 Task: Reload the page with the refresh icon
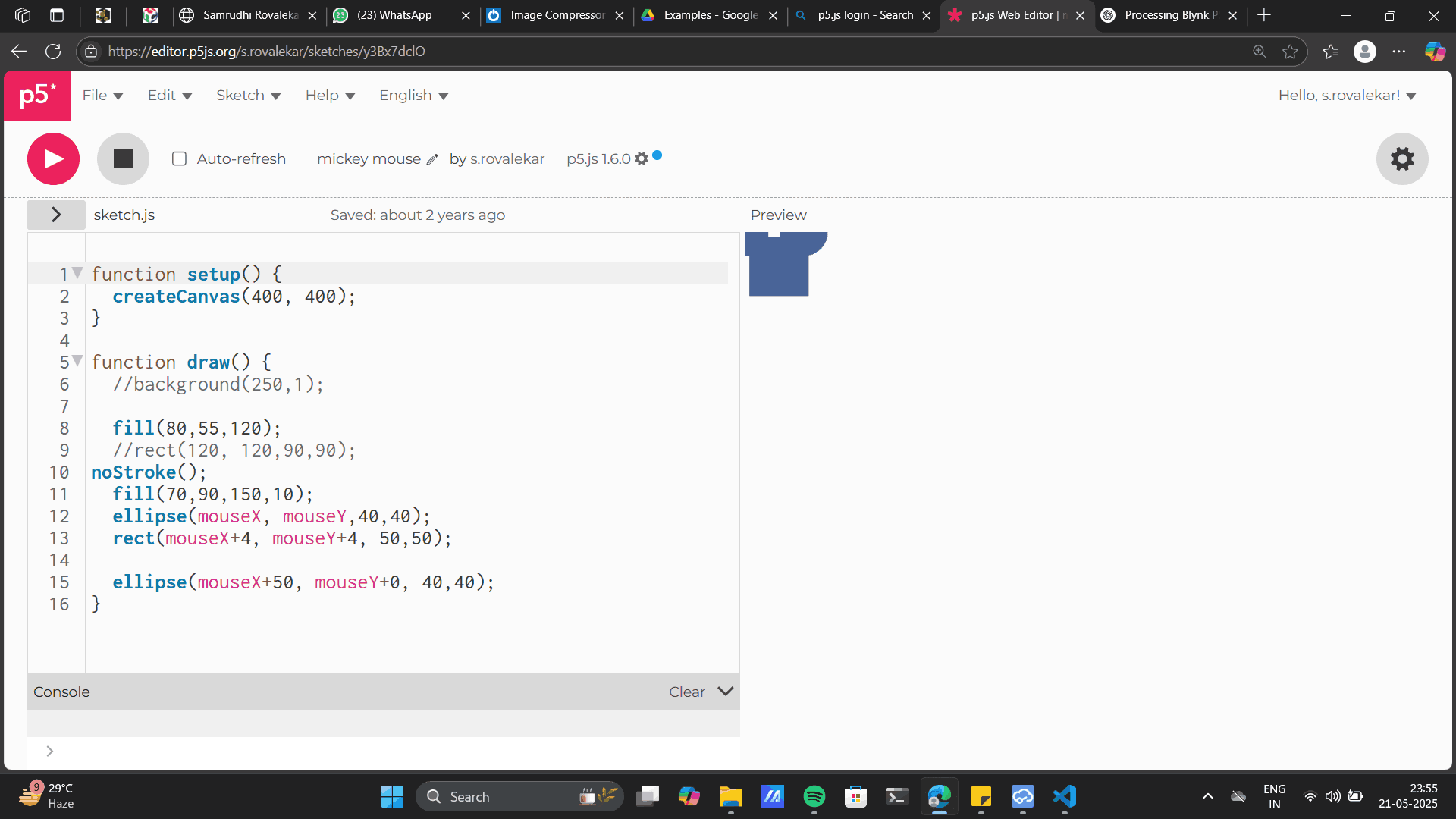pyautogui.click(x=53, y=52)
